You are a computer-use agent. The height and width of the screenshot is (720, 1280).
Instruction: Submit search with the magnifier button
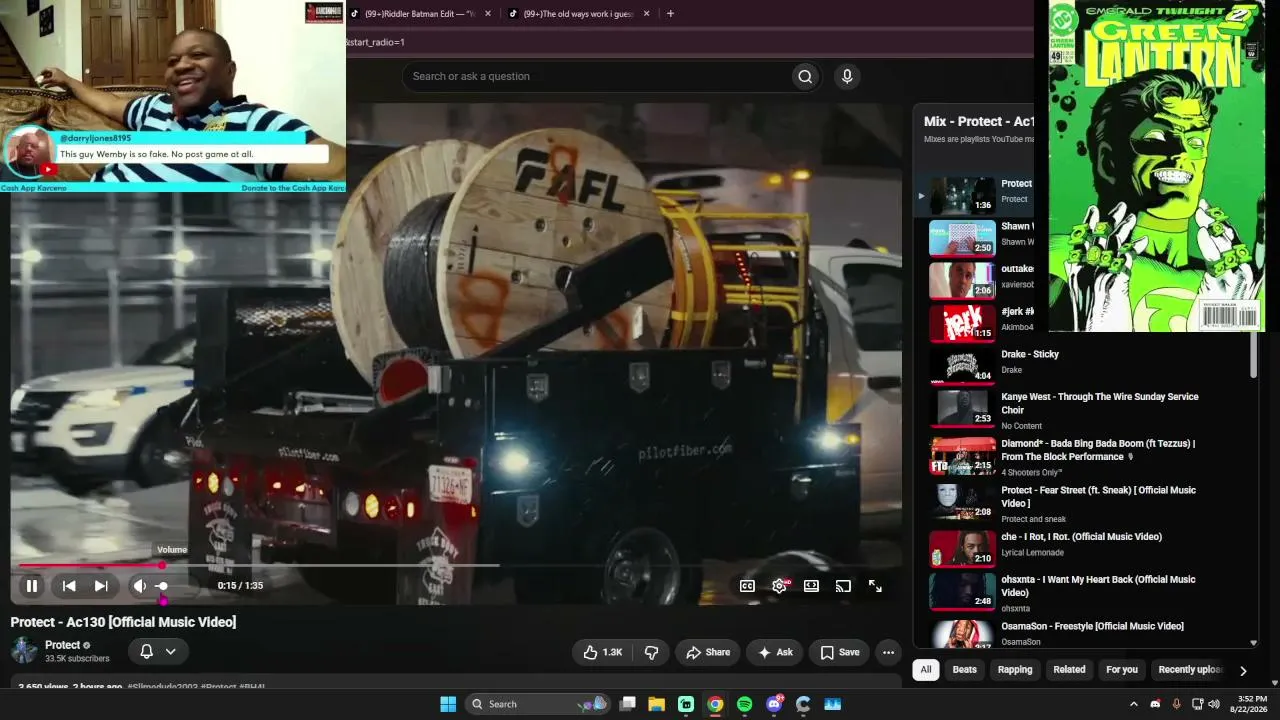(x=805, y=76)
